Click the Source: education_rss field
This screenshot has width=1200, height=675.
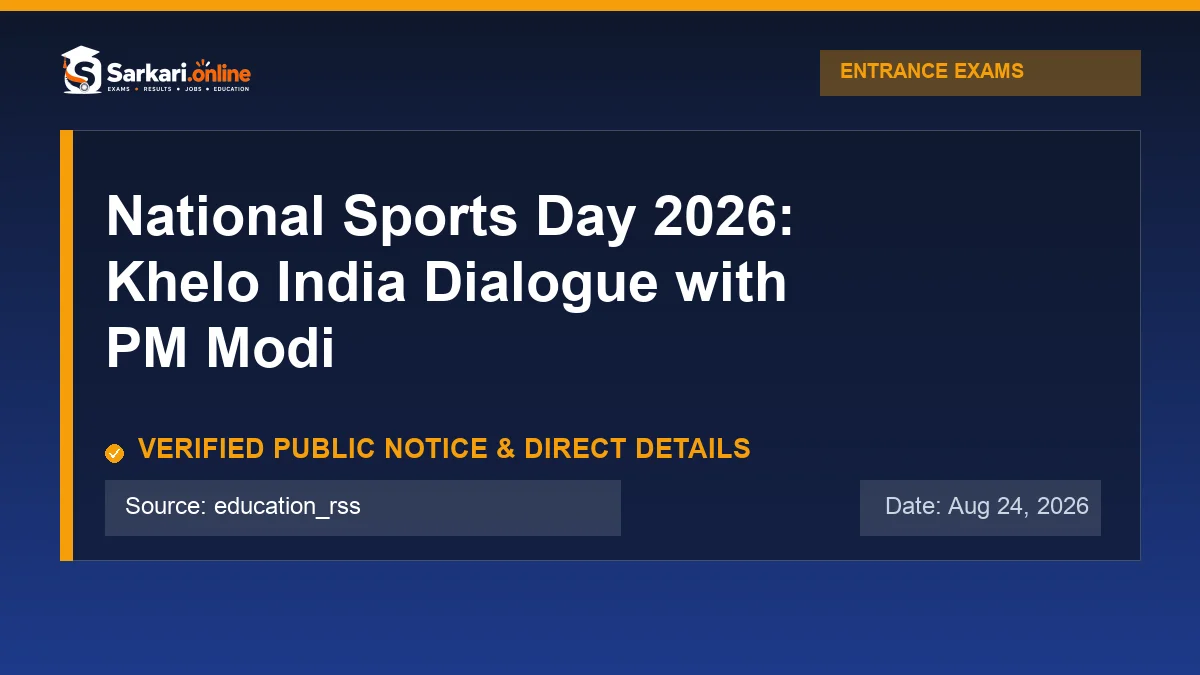click(x=363, y=508)
